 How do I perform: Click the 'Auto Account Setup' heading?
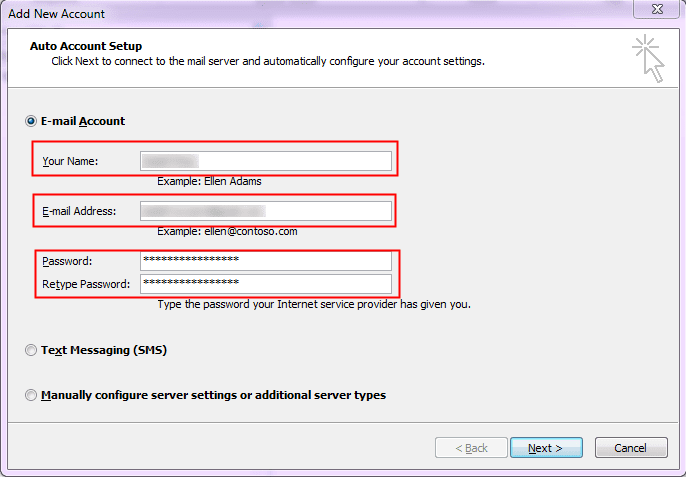click(86, 46)
